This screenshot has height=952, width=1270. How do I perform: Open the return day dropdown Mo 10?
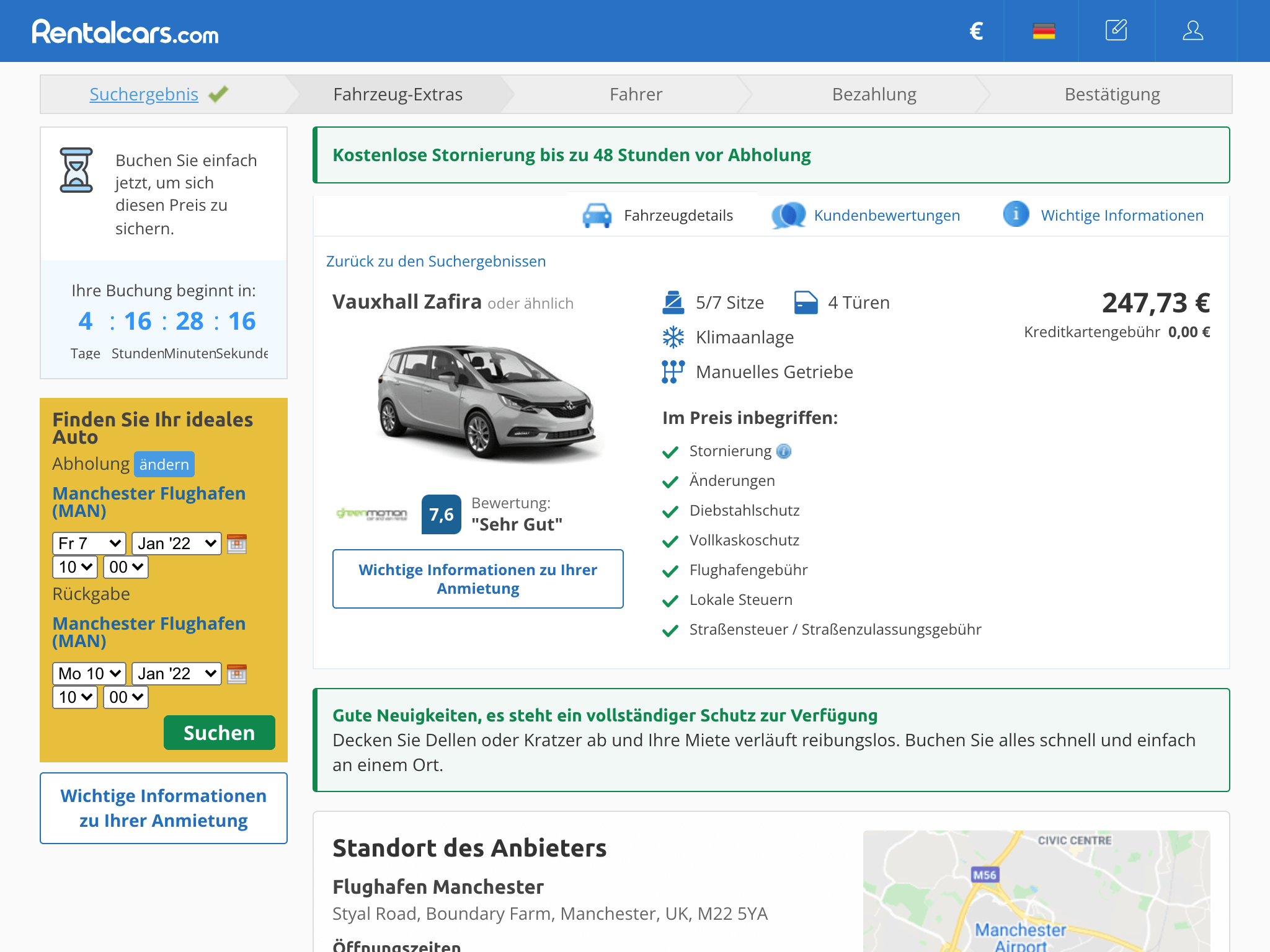pyautogui.click(x=89, y=674)
